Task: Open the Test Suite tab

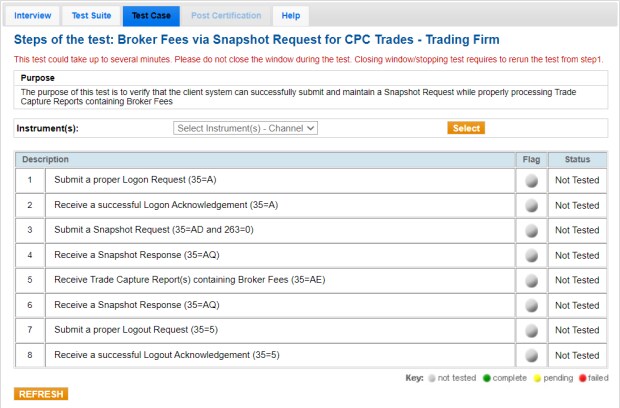Action: point(91,16)
